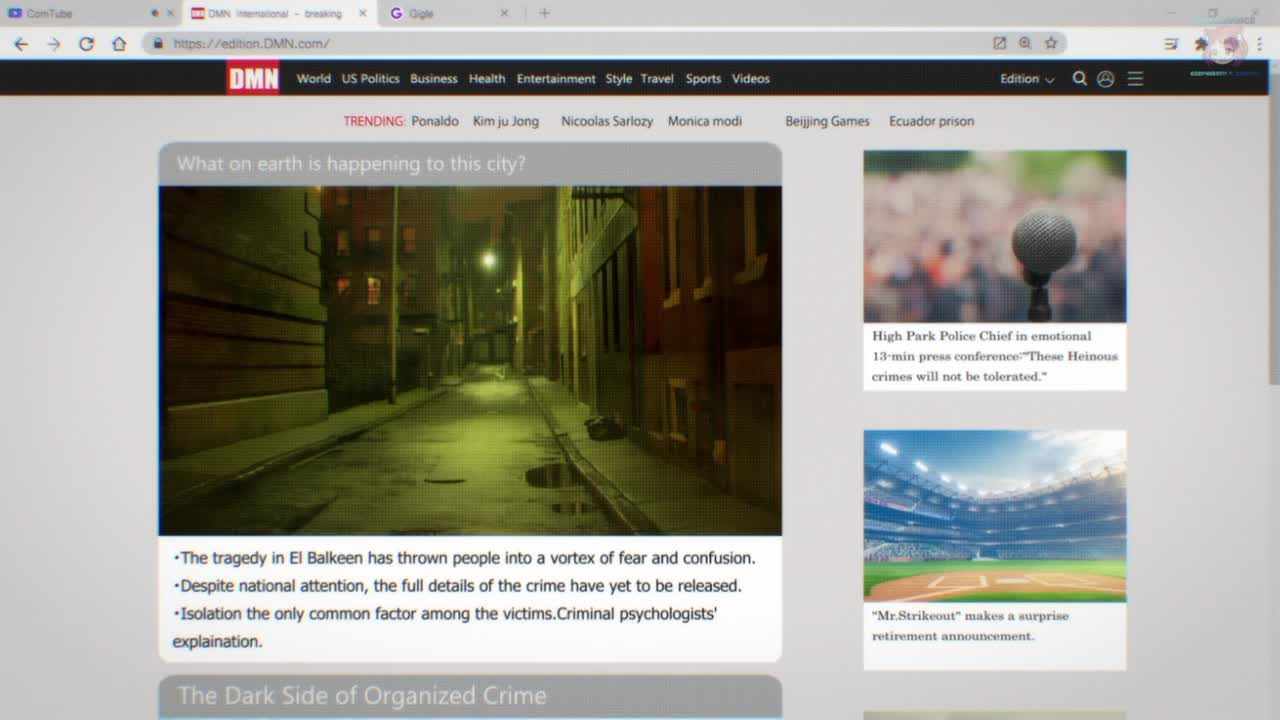Go forward with the browser forward arrow

point(54,44)
